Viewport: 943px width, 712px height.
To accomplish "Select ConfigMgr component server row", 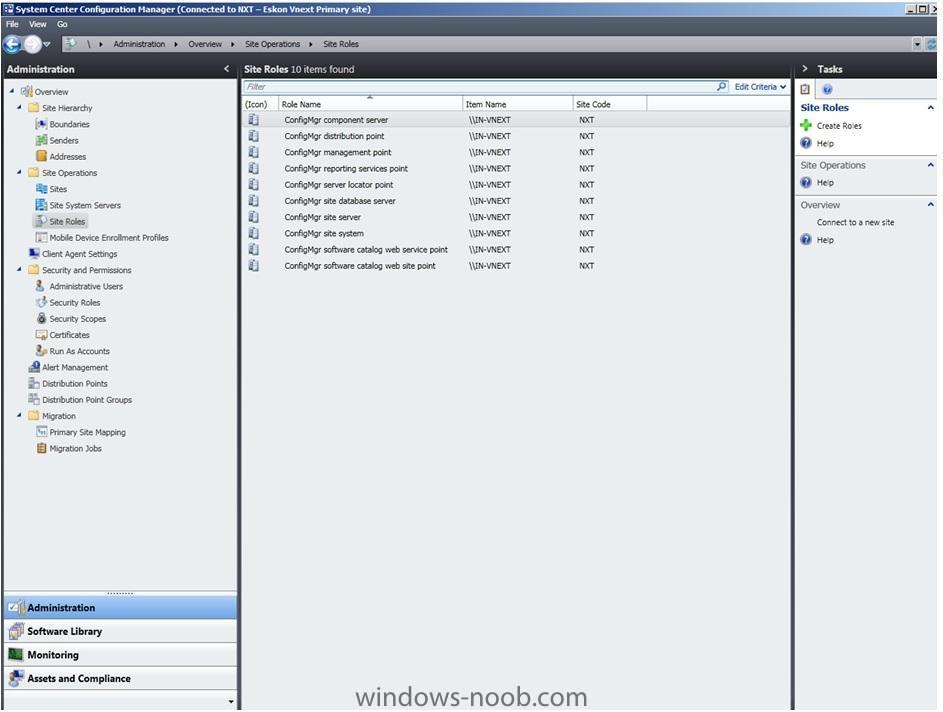I will click(516, 120).
